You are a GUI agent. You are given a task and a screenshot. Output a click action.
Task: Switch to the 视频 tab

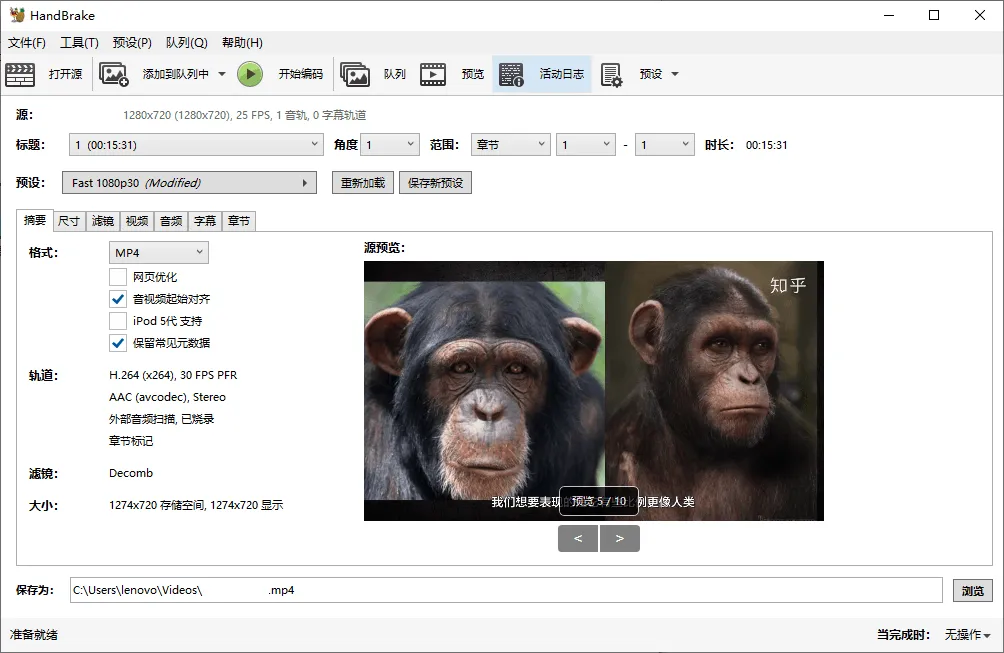click(x=136, y=220)
